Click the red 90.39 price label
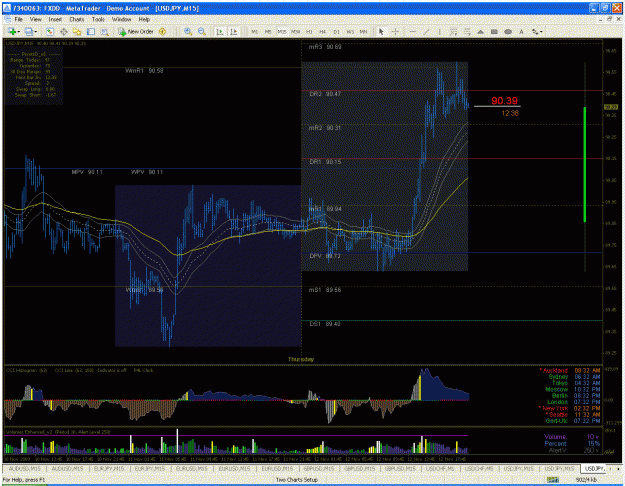The height and width of the screenshot is (486, 625). (x=504, y=100)
